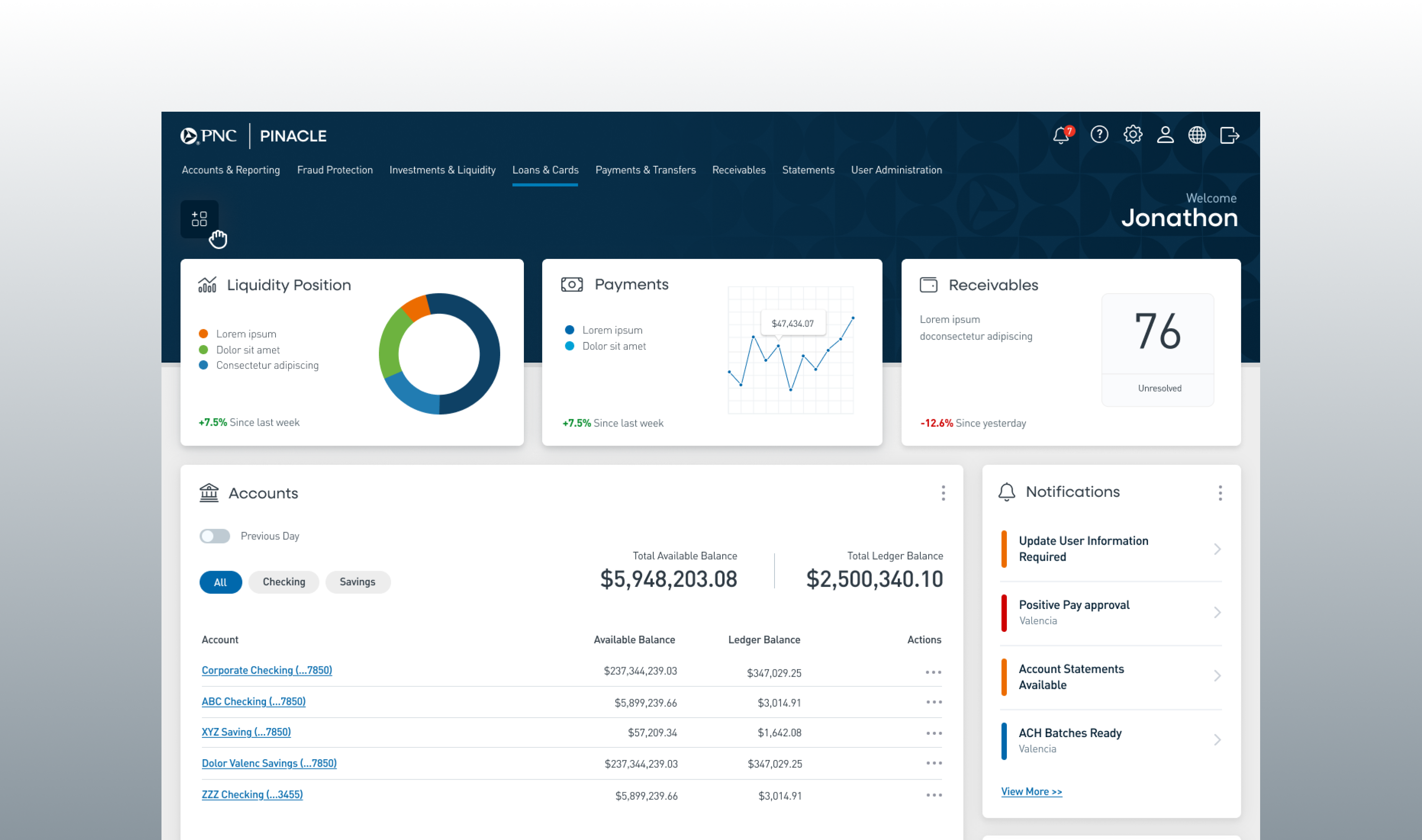1422x840 pixels.
Task: Open the Corporate Checking account link
Action: pyautogui.click(x=267, y=670)
